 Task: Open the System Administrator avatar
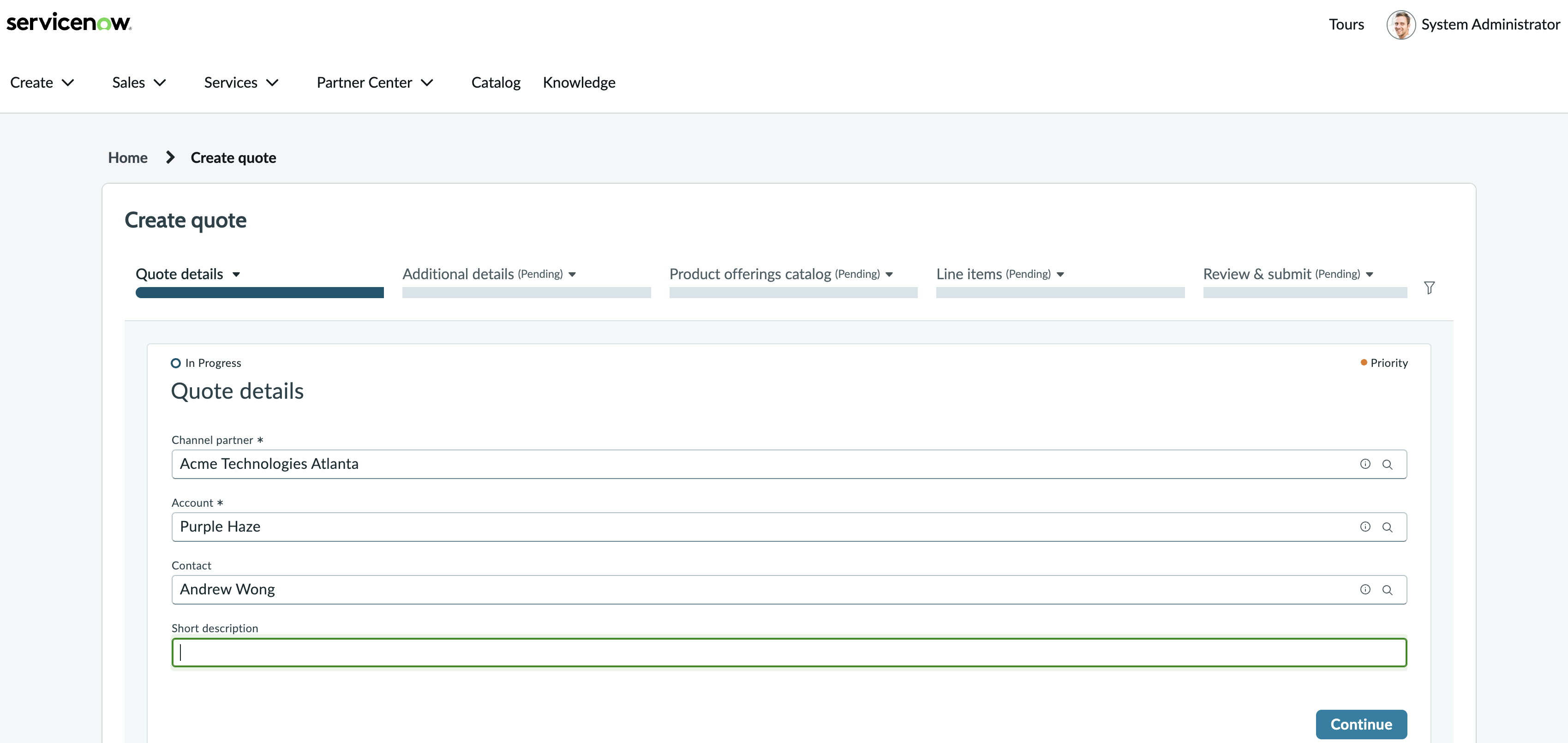coord(1400,25)
